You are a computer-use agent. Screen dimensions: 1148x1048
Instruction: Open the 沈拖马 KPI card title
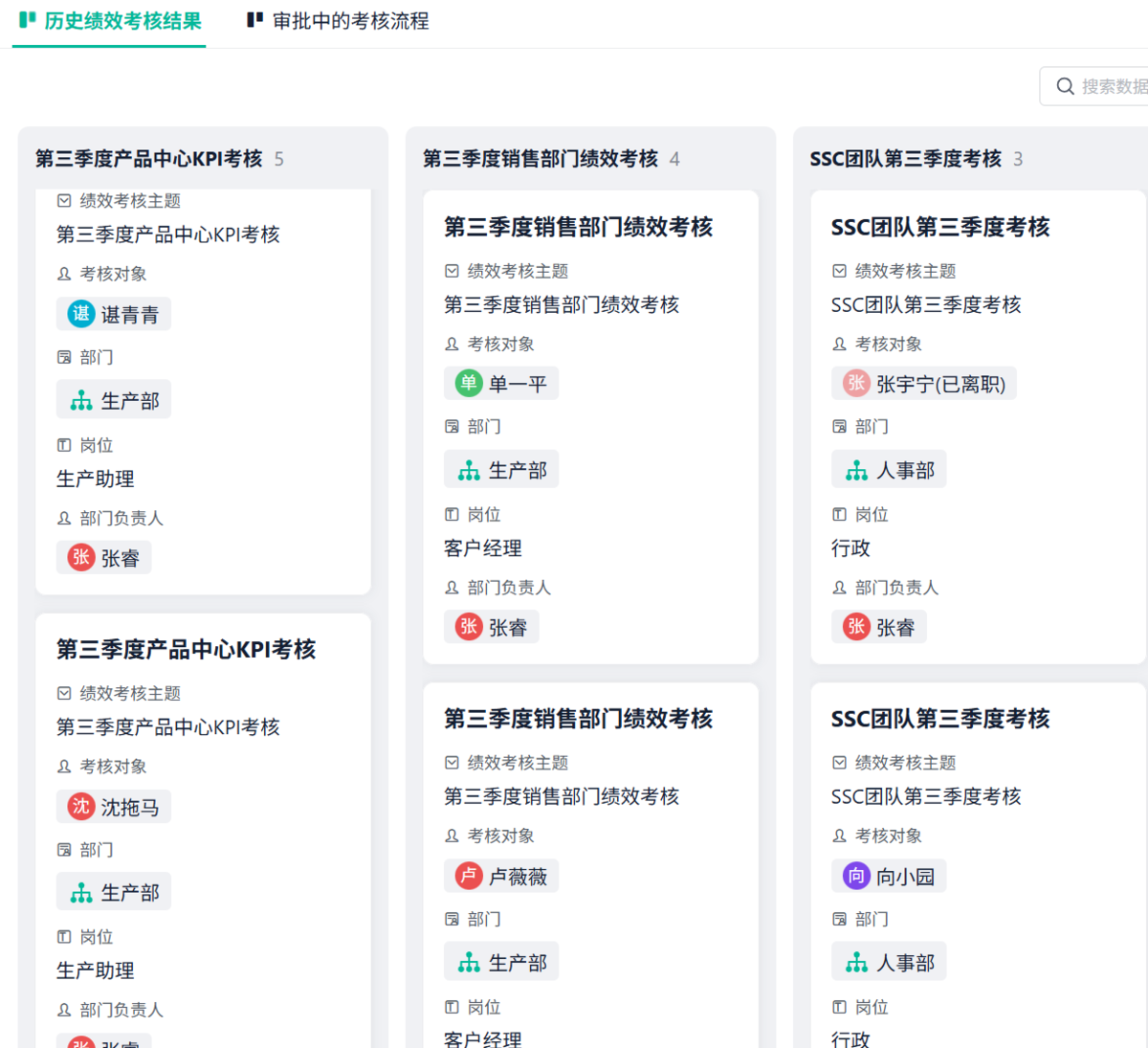(186, 650)
